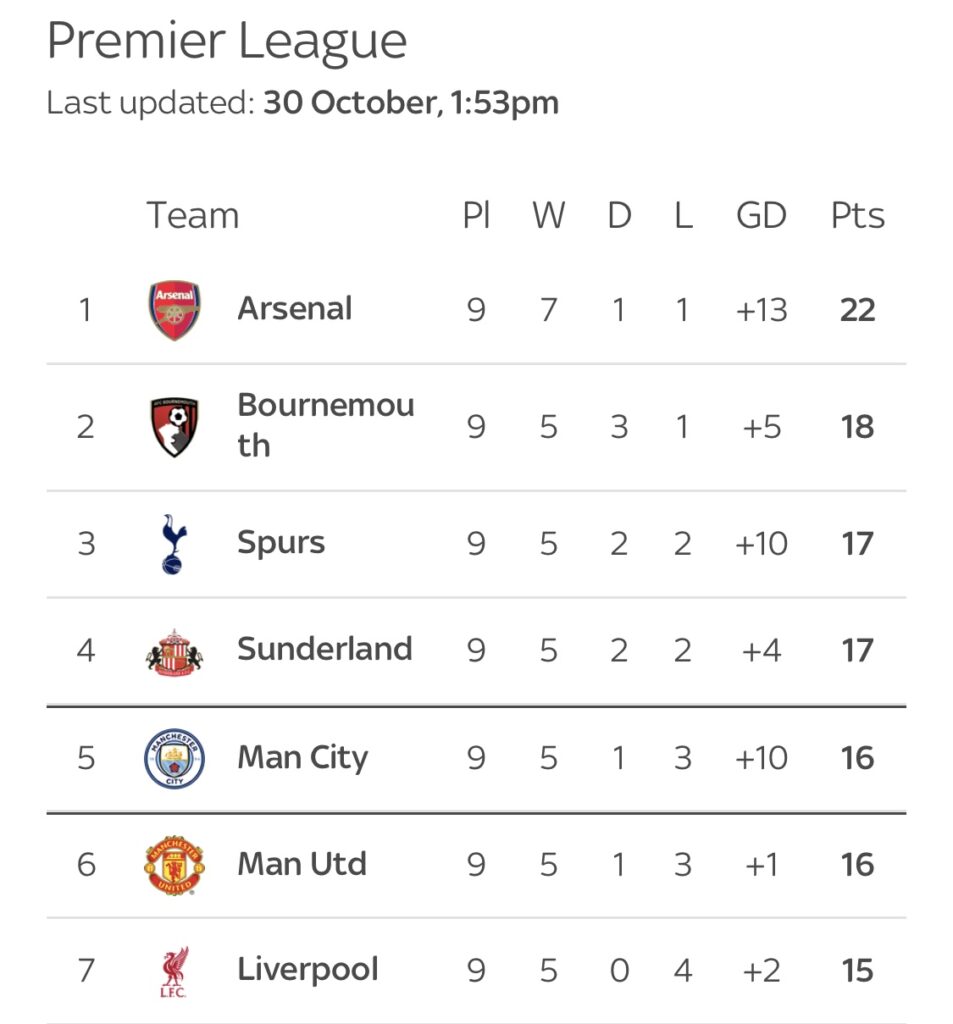Select the Liverpool LFC crest

[174, 971]
